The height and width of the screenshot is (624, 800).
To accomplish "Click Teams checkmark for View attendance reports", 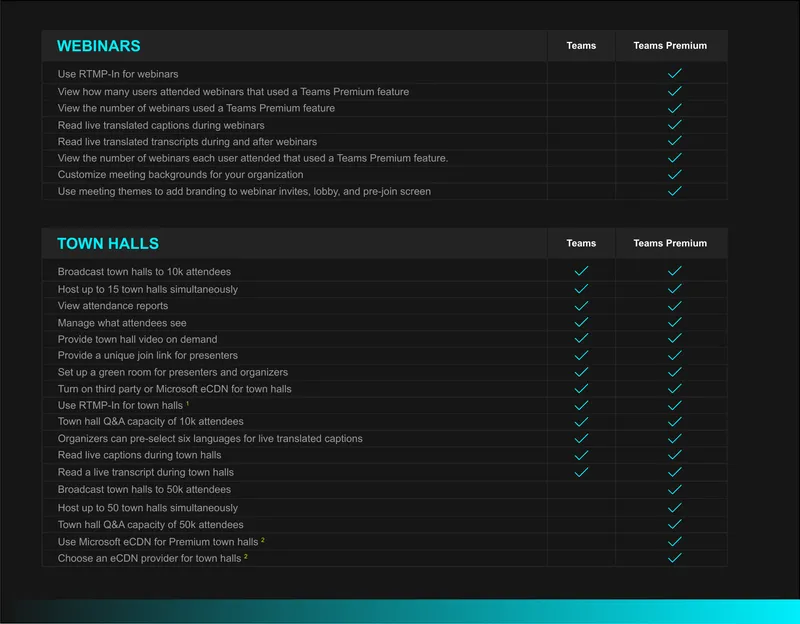I will 581,306.
